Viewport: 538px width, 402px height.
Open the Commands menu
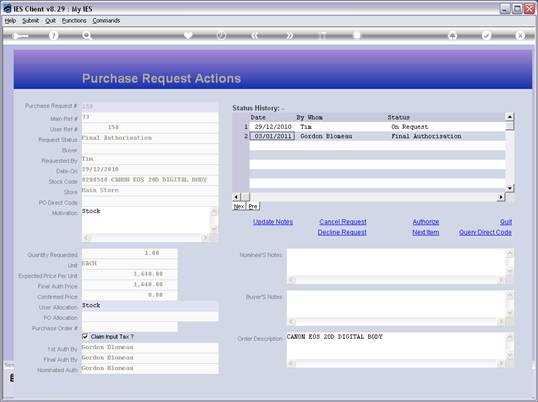[106, 21]
